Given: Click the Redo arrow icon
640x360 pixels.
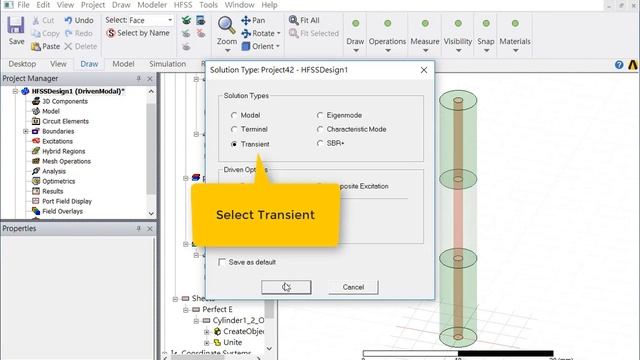Looking at the screenshot, I should (x=68, y=33).
